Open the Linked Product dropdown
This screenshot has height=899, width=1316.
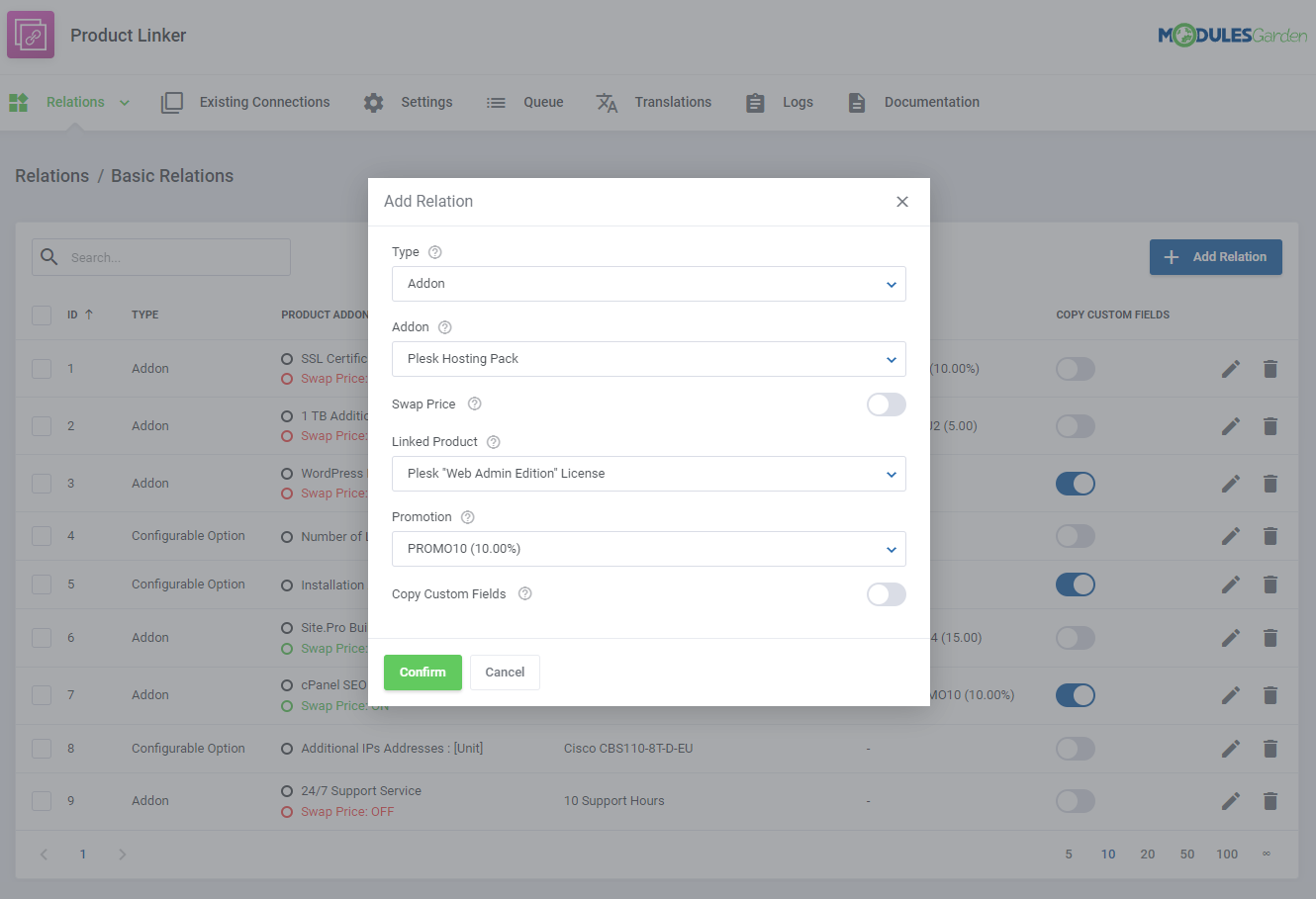(649, 474)
